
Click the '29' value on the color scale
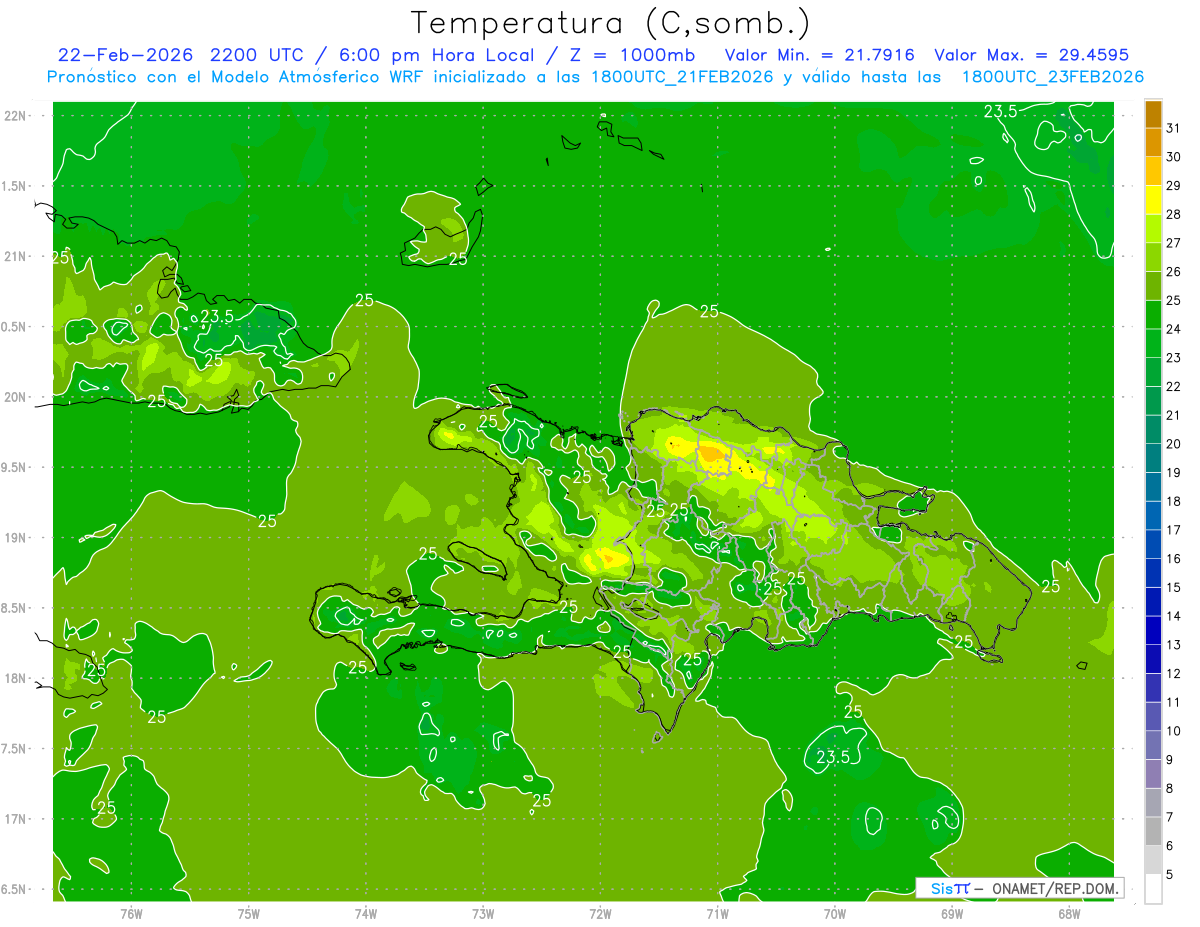point(1174,185)
